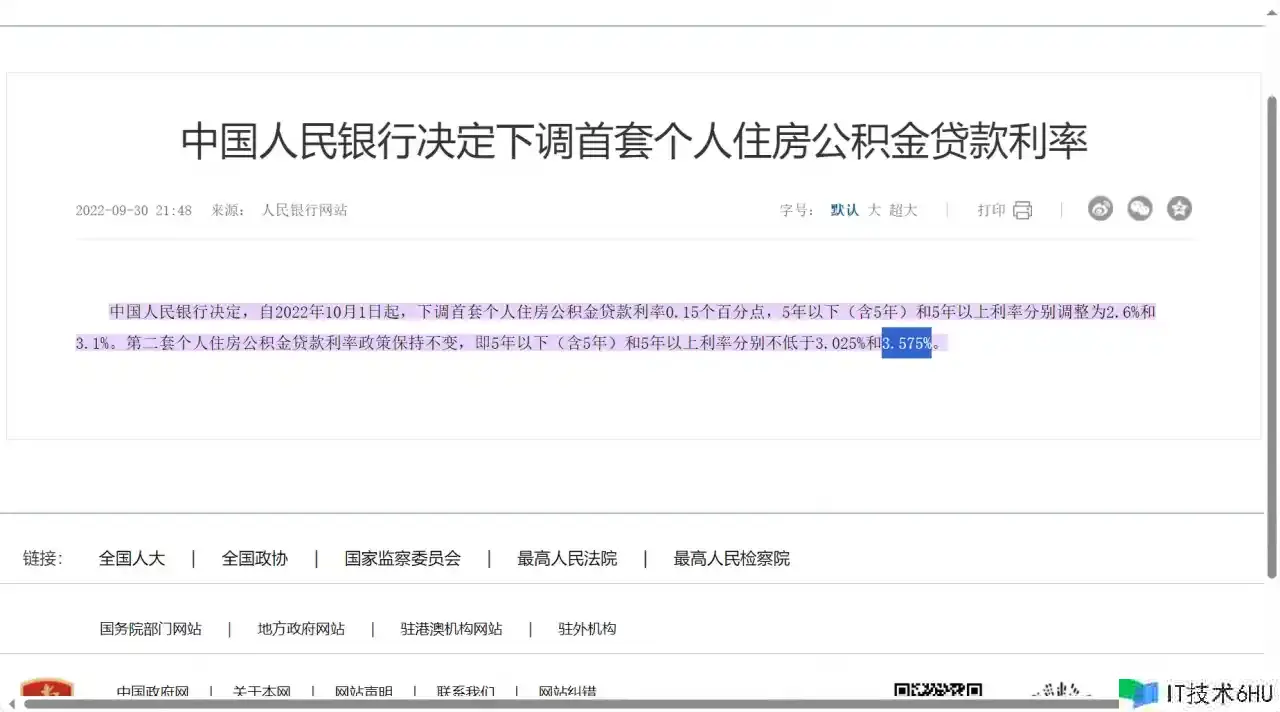Viewport: 1280px width, 712px height.
Task: Click the red government emblem logo
Action: click(x=47, y=690)
